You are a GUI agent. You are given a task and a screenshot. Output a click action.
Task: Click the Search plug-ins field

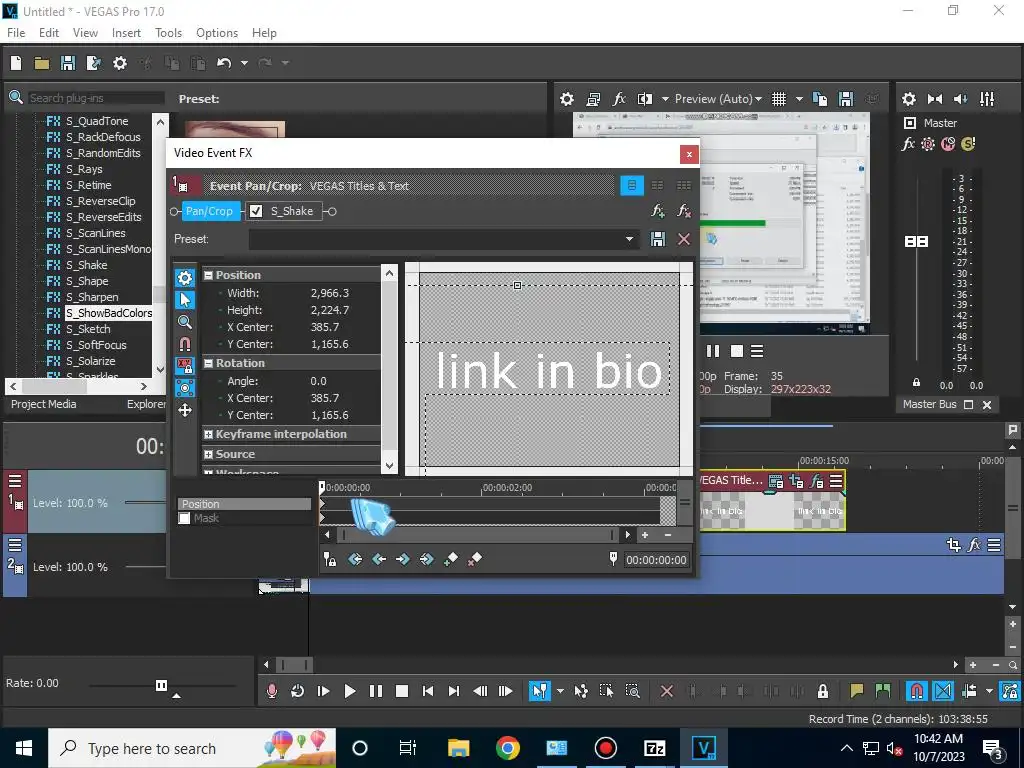96,98
